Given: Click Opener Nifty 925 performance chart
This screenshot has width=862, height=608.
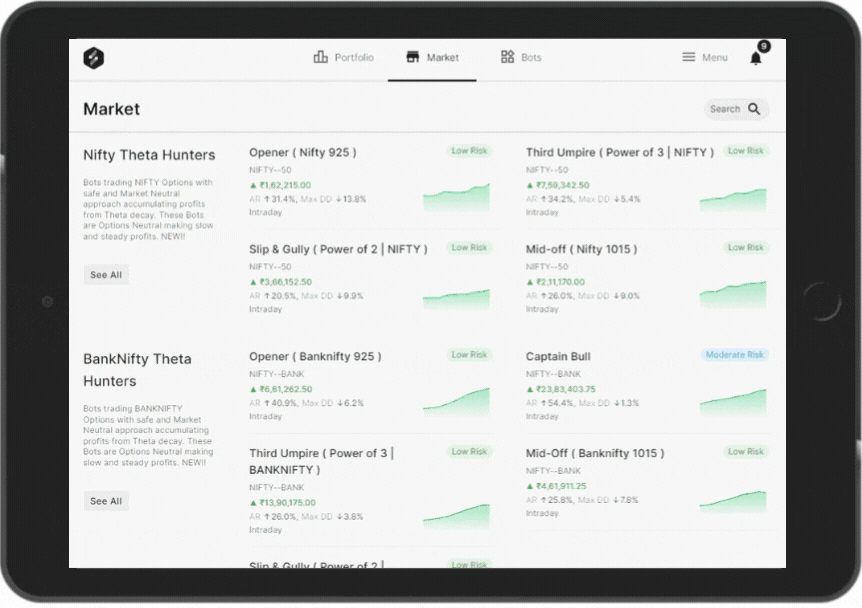Looking at the screenshot, I should point(456,197).
